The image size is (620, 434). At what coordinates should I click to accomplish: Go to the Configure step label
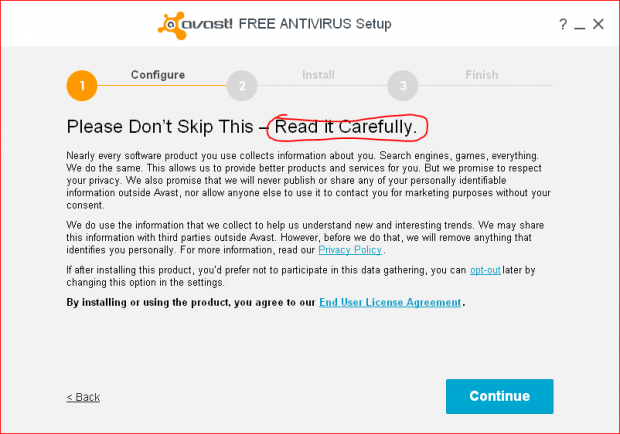click(x=158, y=75)
